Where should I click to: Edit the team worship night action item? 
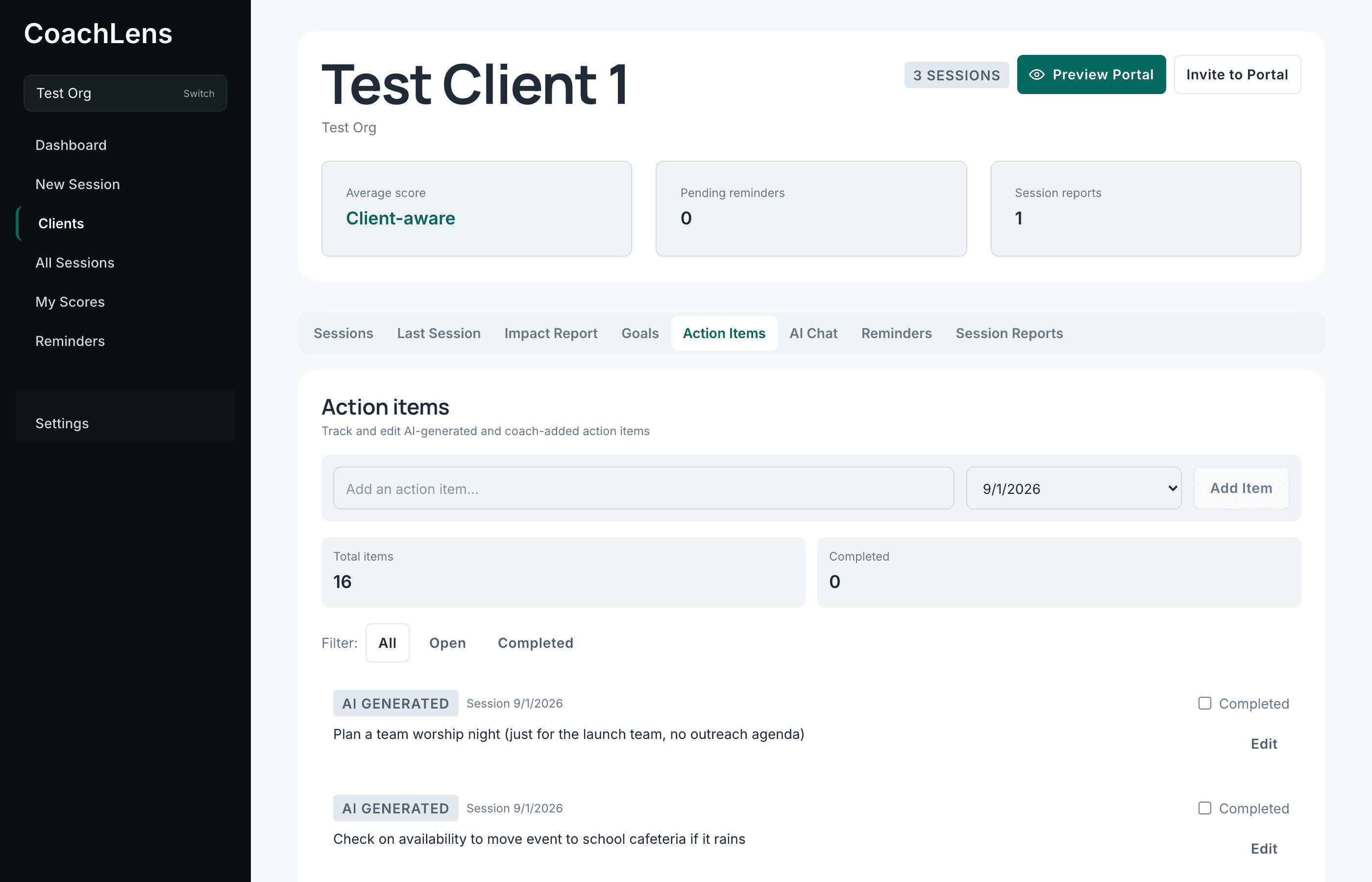click(x=1264, y=744)
